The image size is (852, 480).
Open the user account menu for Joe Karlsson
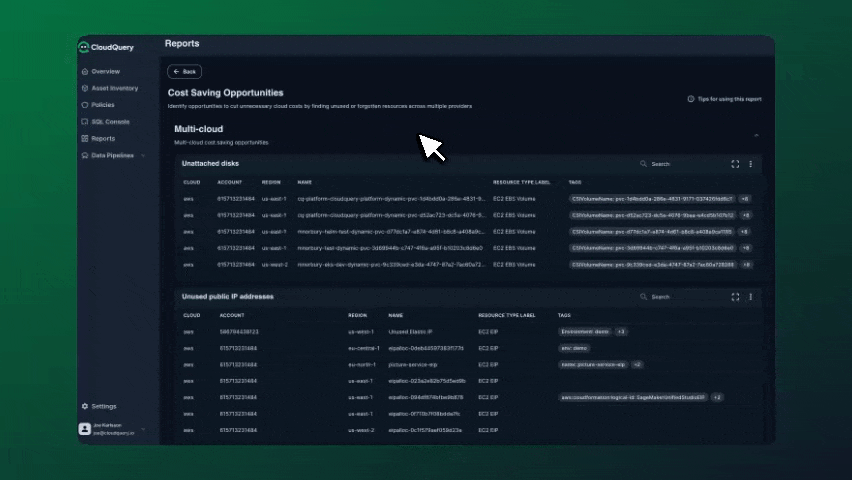(112, 429)
